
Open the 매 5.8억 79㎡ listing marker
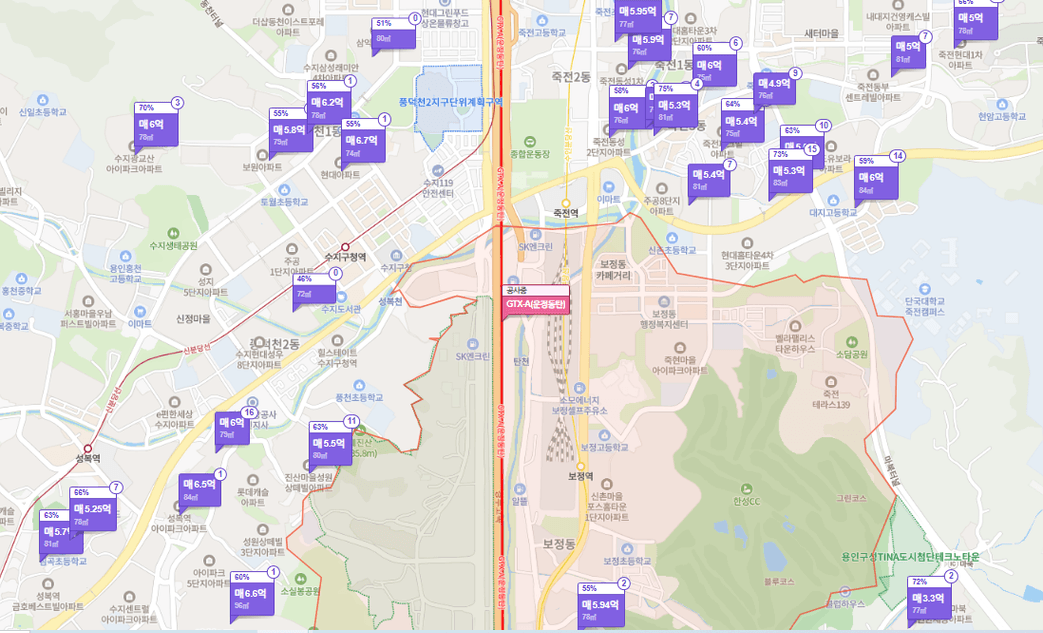290,130
